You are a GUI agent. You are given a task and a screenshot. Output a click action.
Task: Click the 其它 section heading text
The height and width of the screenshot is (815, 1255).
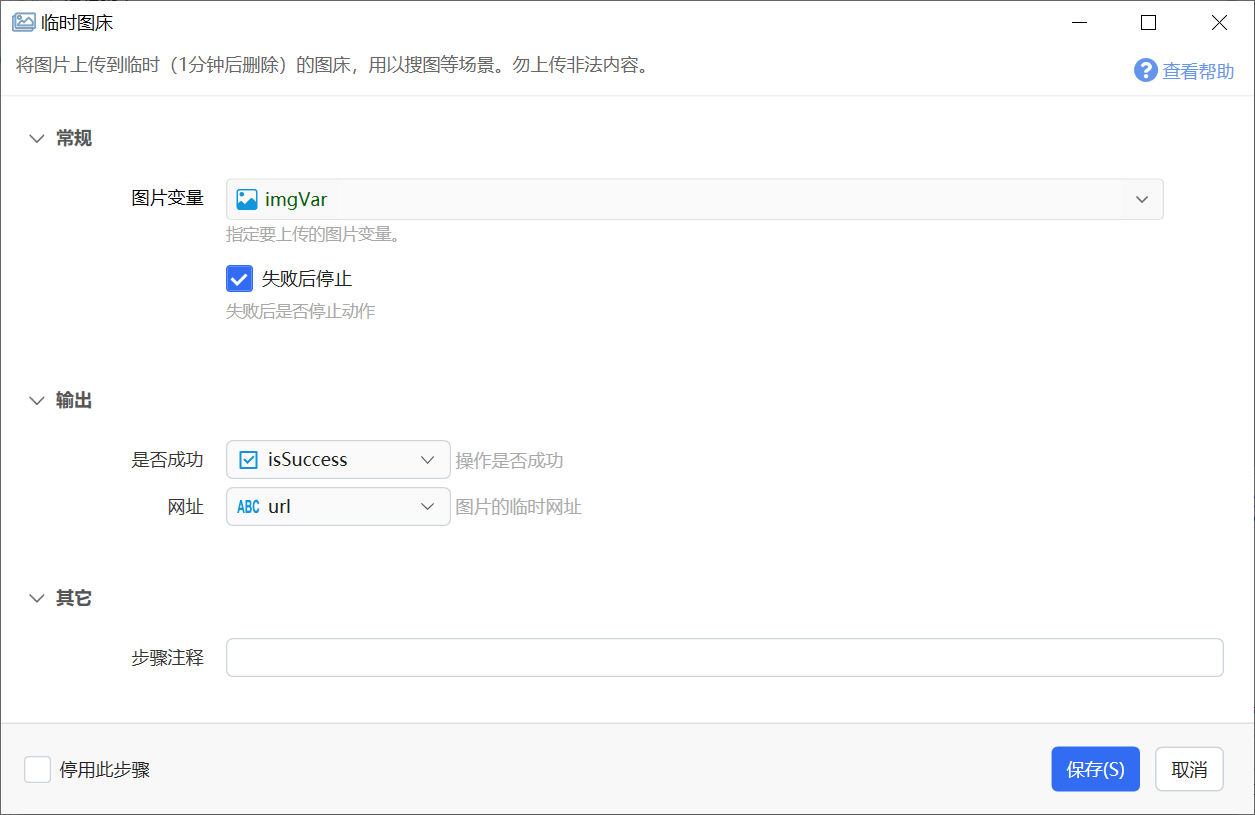click(74, 598)
